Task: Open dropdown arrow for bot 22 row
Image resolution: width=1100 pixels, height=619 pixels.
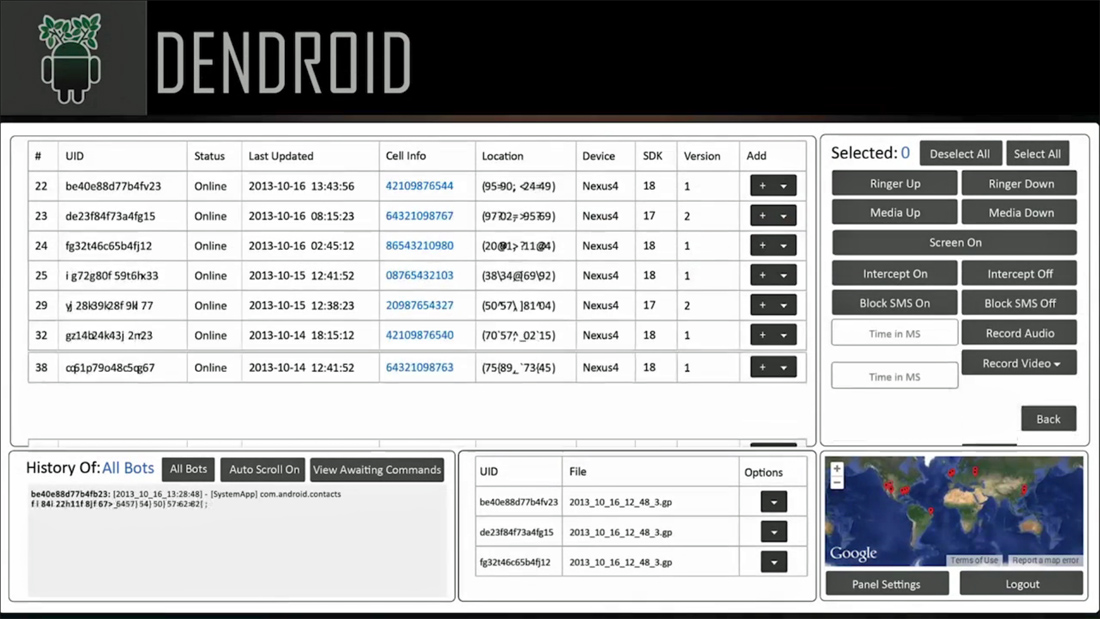Action: tap(784, 186)
